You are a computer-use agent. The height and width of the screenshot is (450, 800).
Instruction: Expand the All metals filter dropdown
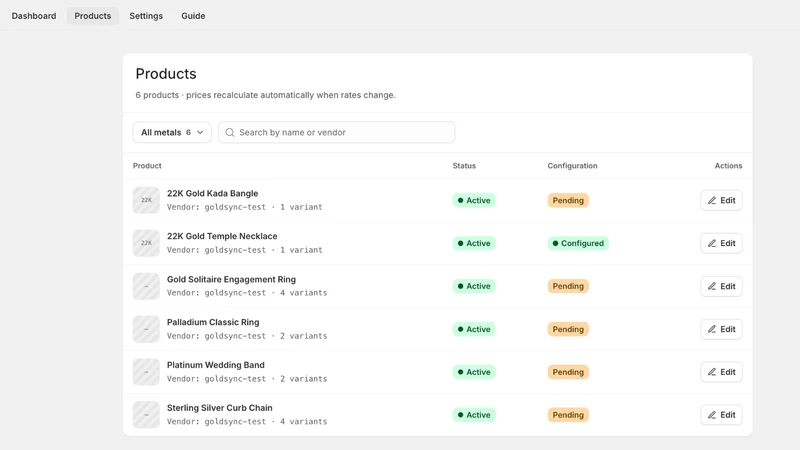(172, 132)
